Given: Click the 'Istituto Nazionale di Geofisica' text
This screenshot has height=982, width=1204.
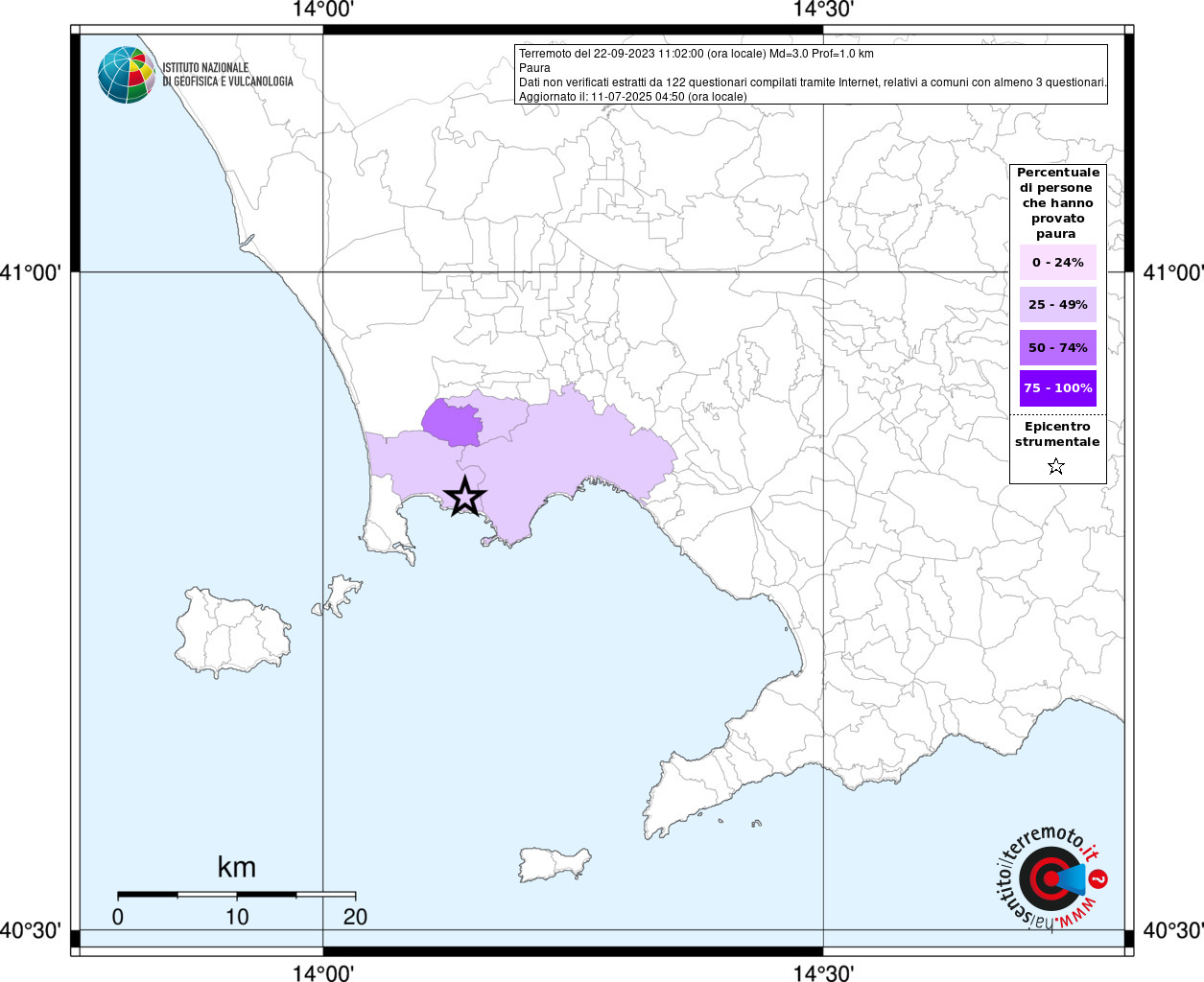Looking at the screenshot, I should (x=227, y=75).
